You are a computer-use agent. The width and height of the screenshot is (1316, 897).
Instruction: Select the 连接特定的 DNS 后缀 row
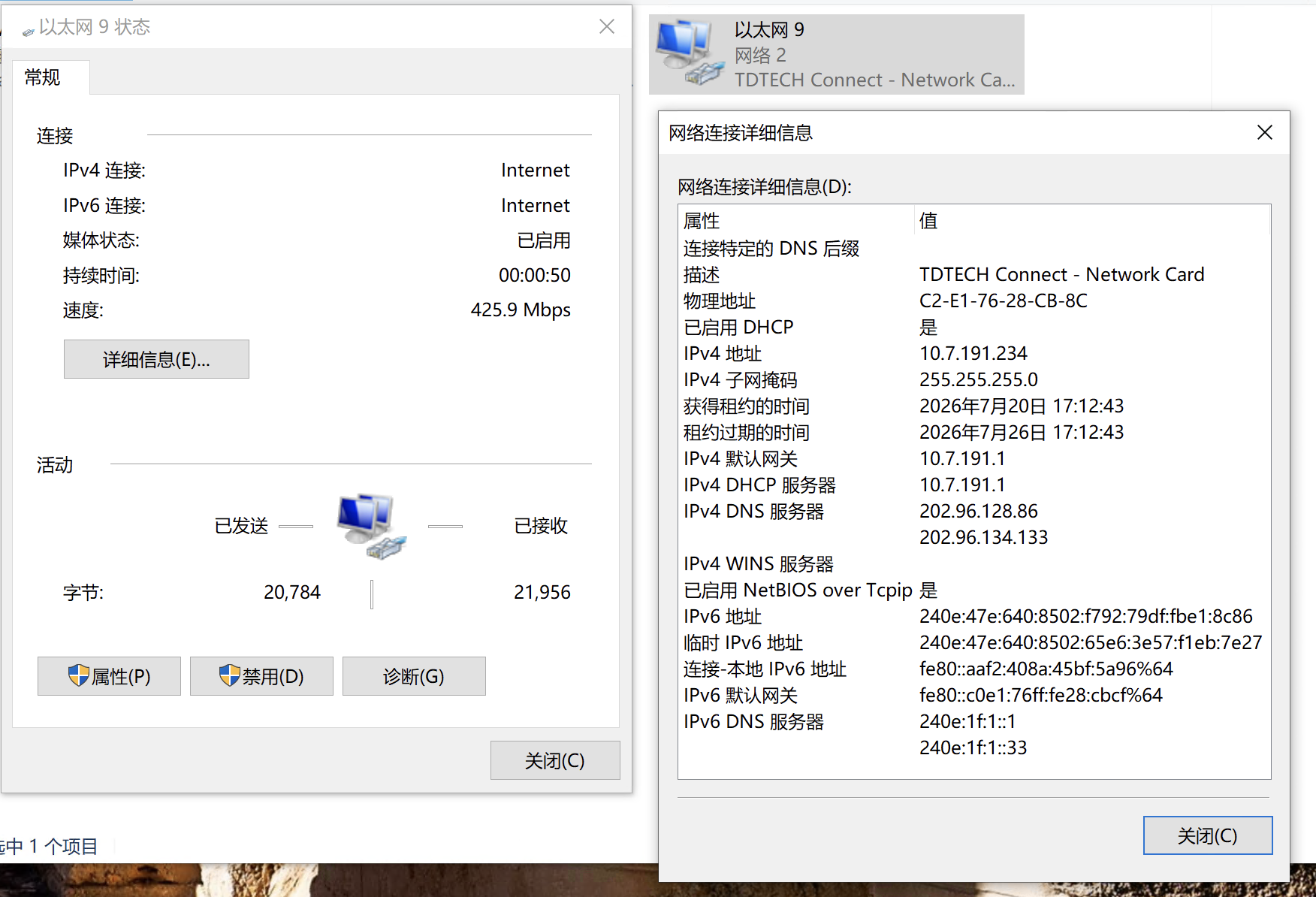(974, 248)
